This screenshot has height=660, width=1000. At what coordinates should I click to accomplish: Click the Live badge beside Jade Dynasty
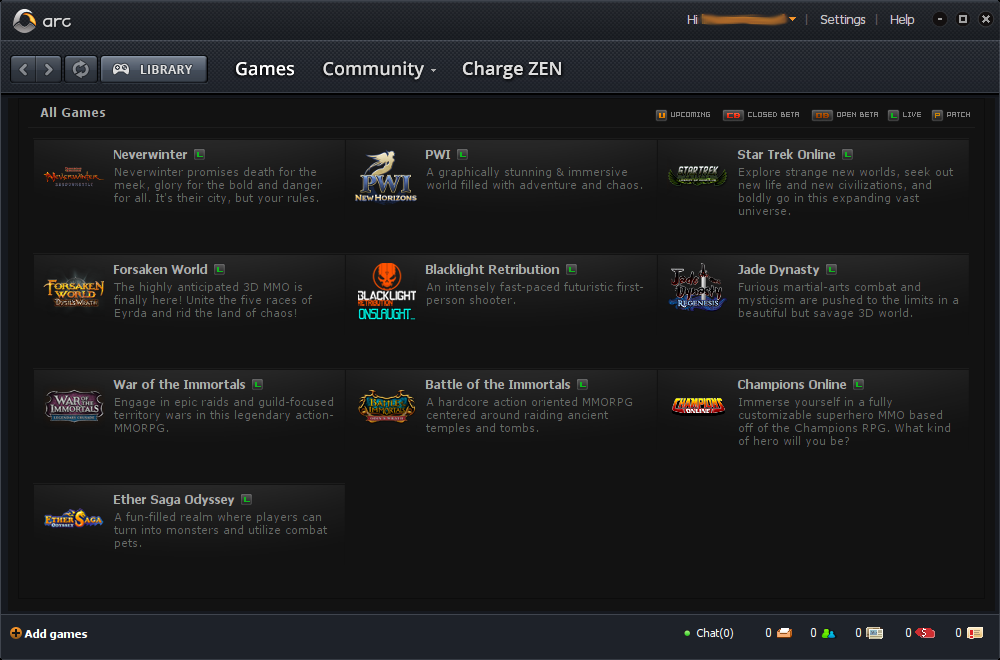click(x=832, y=269)
